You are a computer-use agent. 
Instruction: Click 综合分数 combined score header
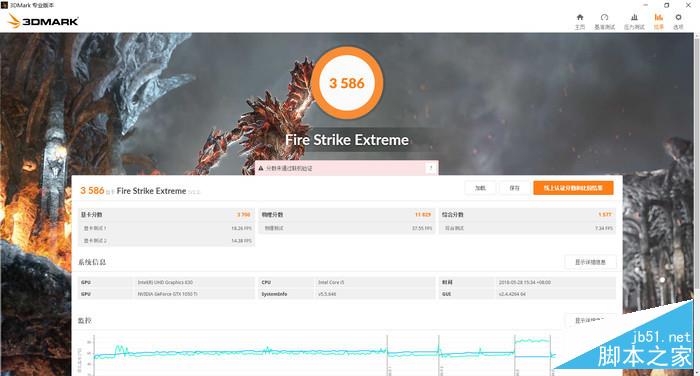(x=453, y=215)
